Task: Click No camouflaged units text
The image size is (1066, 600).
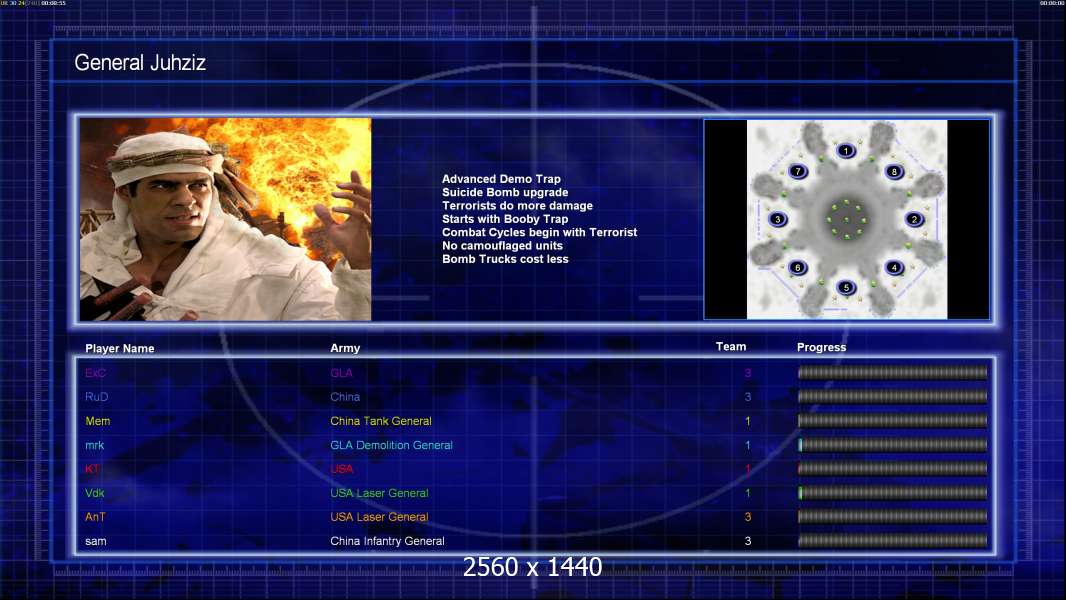Action: (x=502, y=245)
